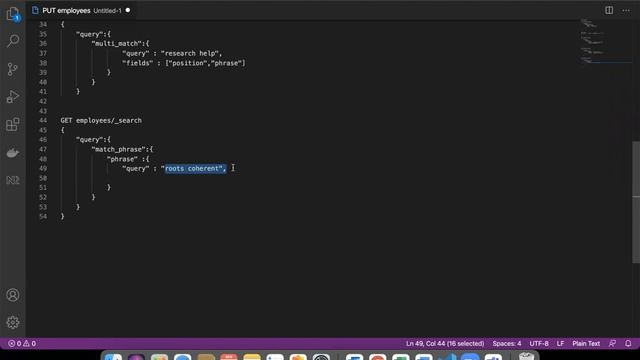Open the Search view
Viewport: 640px width, 360px height.
13,41
